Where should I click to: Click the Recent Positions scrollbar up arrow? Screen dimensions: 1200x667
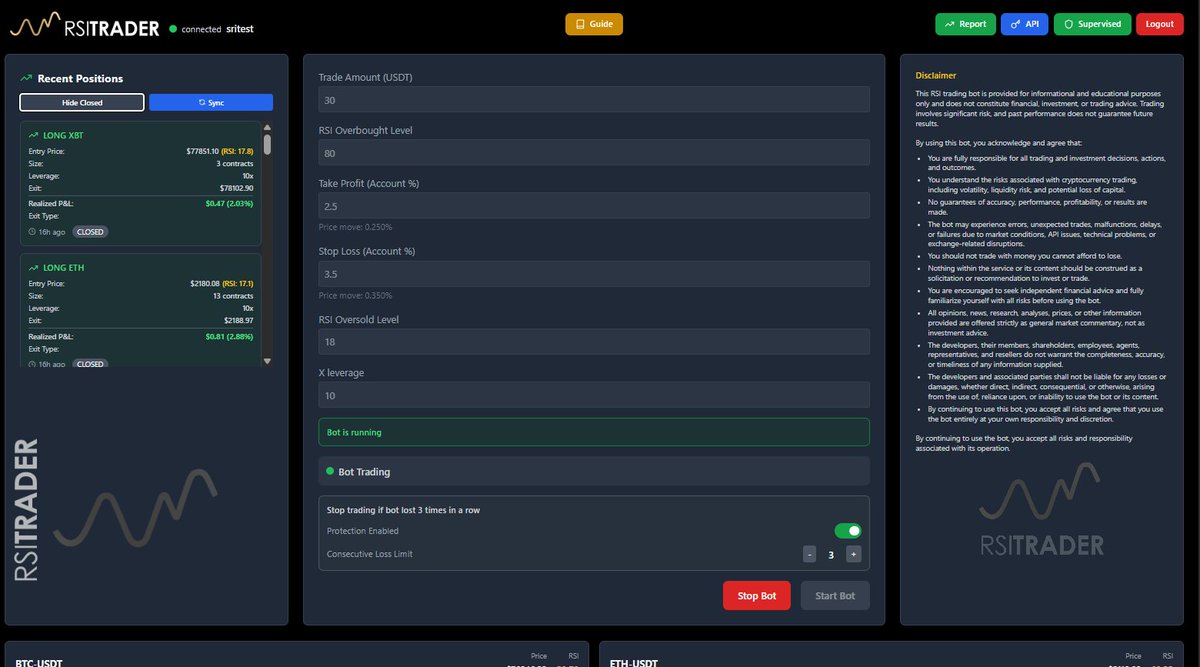pos(267,127)
